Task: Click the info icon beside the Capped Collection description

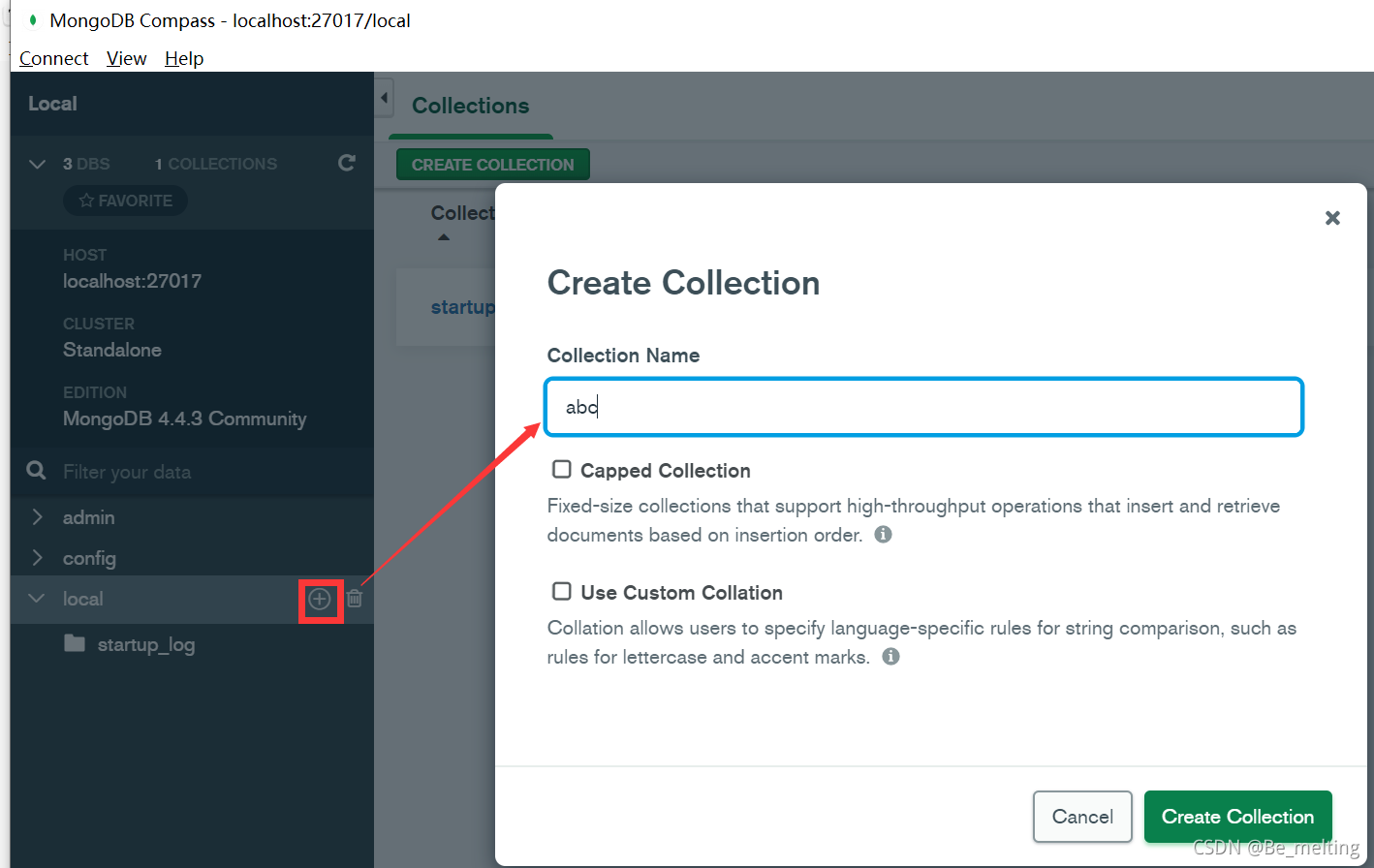Action: (883, 535)
